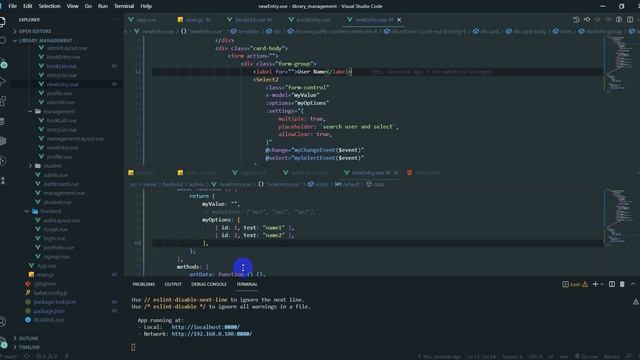Open the Edit menu

point(27,6)
